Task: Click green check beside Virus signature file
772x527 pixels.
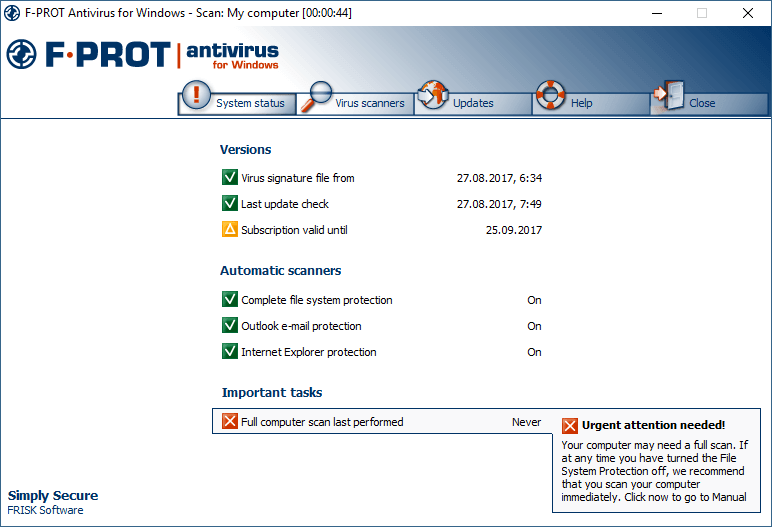Action: coord(230,177)
